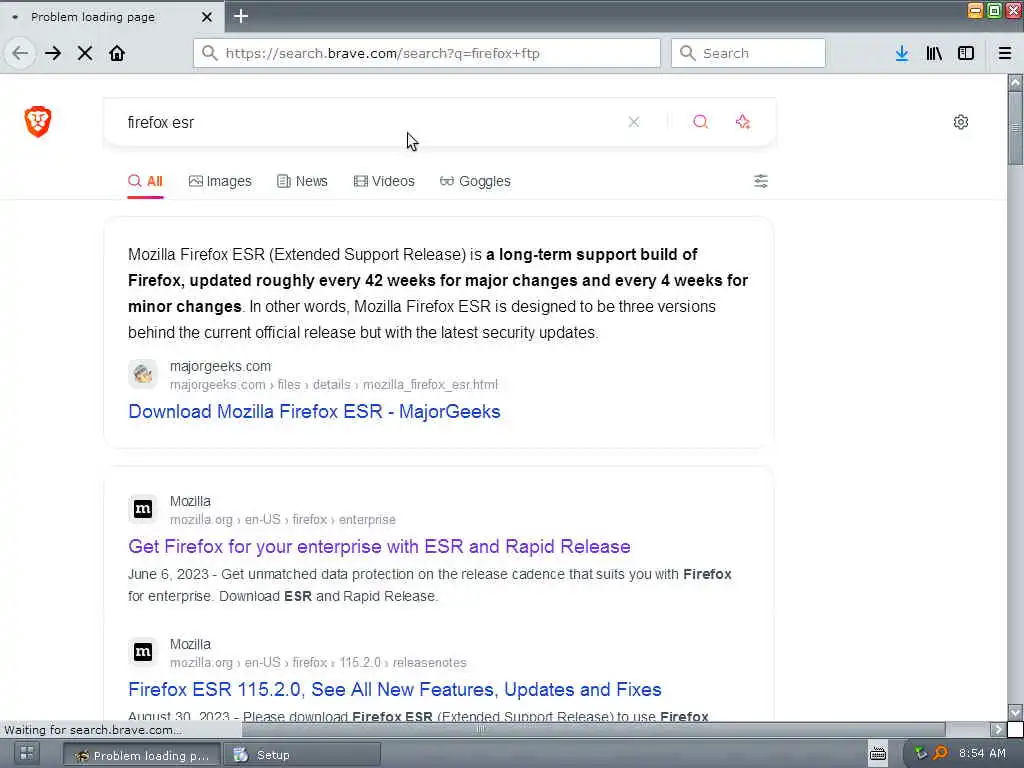This screenshot has height=768, width=1024.
Task: Open Get Firefox for your enterprise link
Action: click(379, 547)
